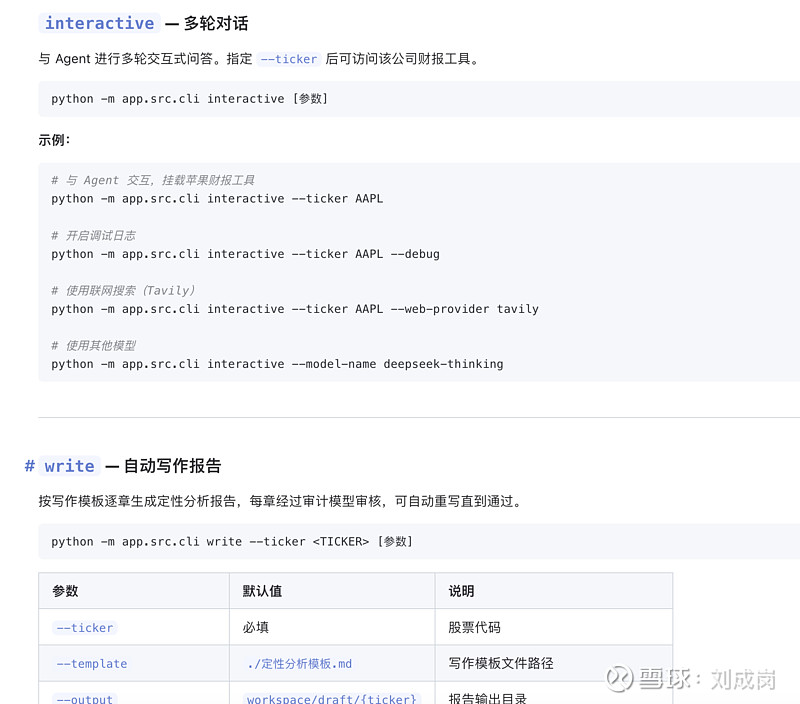Viewport: 800px width, 704px height.
Task: Click the comment '# 使用其他模型'
Action: coord(93,346)
